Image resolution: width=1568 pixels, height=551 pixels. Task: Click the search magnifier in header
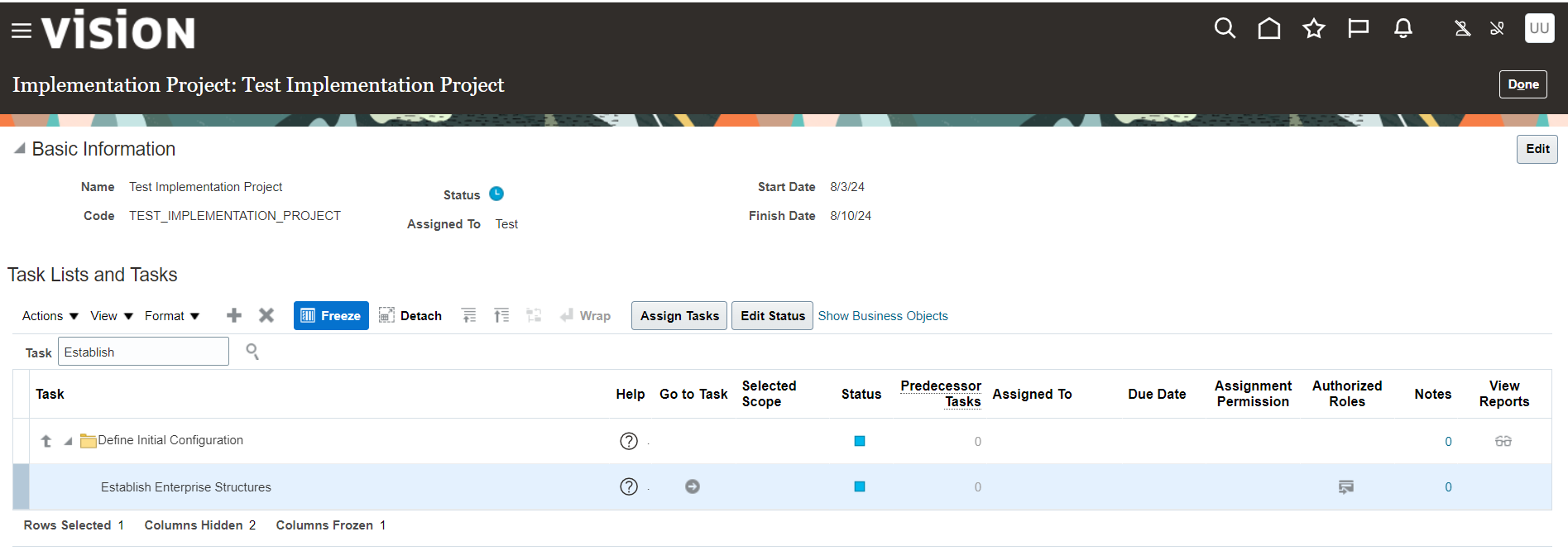[1225, 29]
